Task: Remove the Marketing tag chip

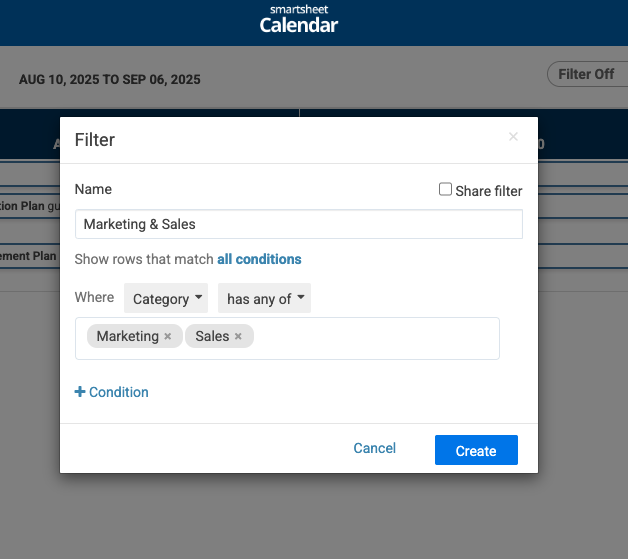Action: point(168,336)
